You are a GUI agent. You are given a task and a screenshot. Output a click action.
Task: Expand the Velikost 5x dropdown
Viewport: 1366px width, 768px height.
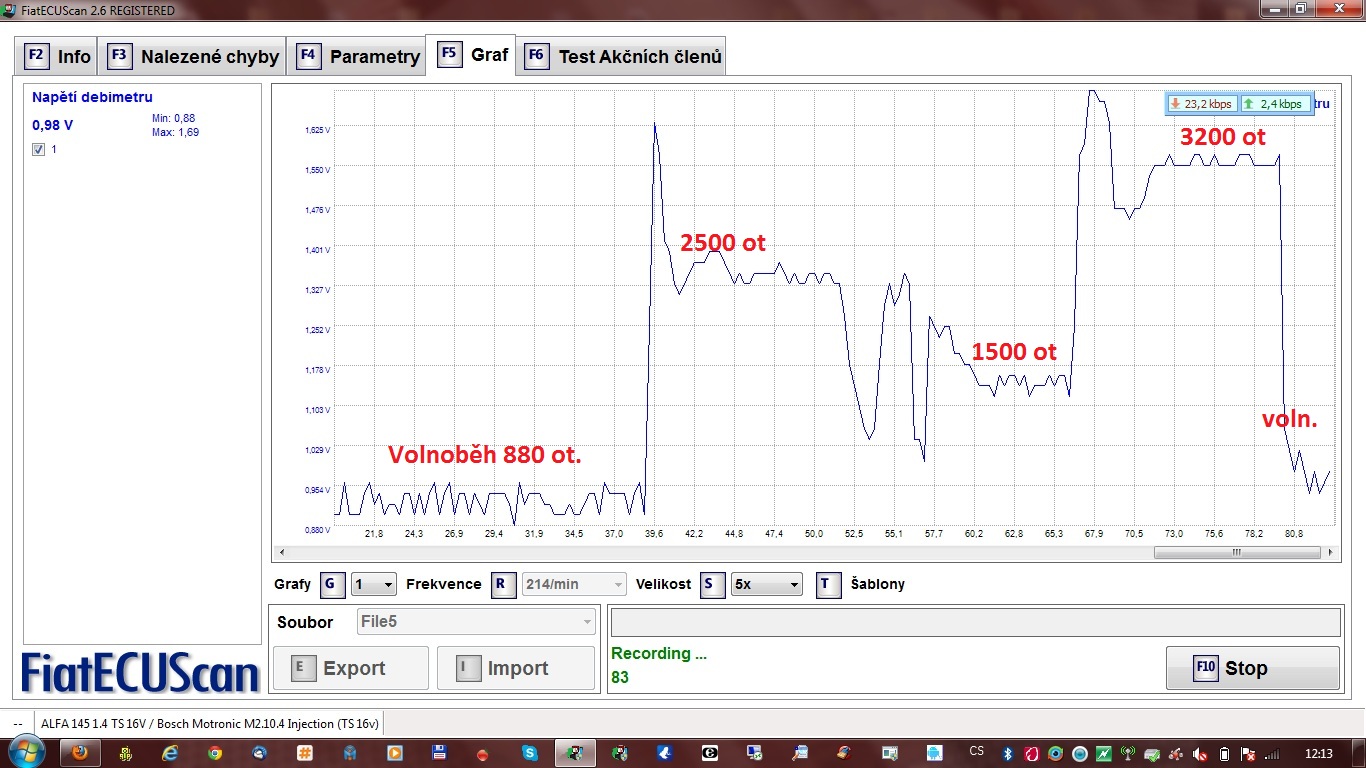765,585
